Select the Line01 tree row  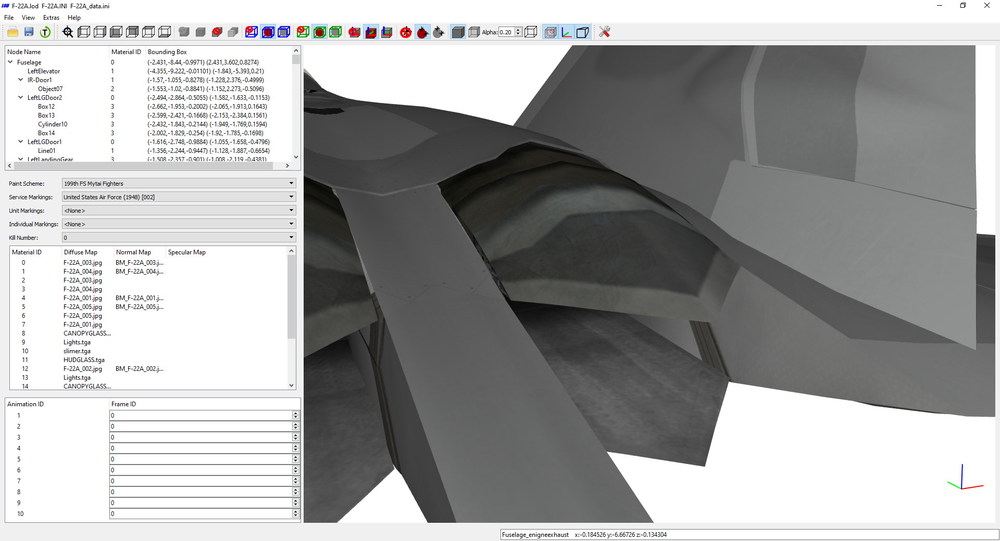(x=47, y=151)
